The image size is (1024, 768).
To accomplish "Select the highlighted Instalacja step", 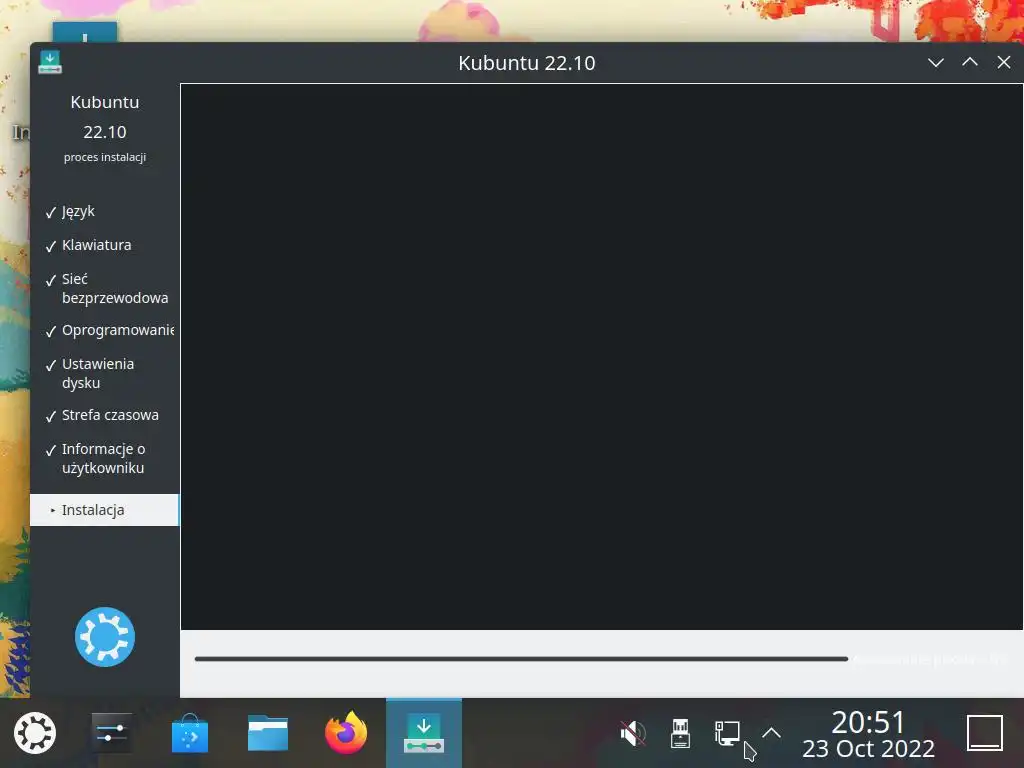I will click(104, 510).
